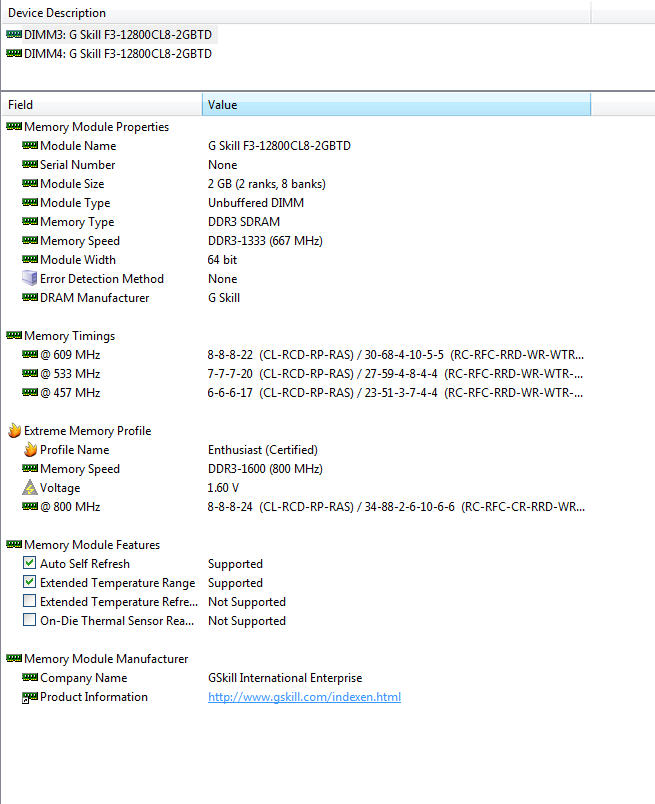Viewport: 655px width, 804px height.
Task: Select the 'GSkill International Enterprise' value
Action: 285,678
